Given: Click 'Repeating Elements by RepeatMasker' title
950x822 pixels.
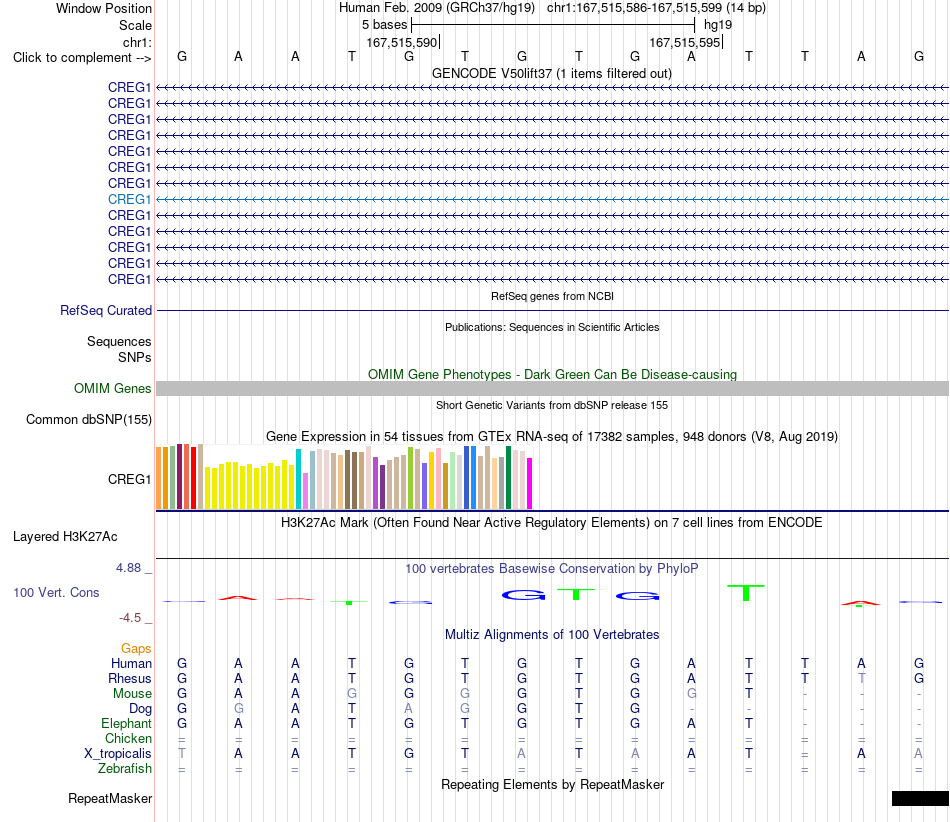Looking at the screenshot, I should coord(552,784).
